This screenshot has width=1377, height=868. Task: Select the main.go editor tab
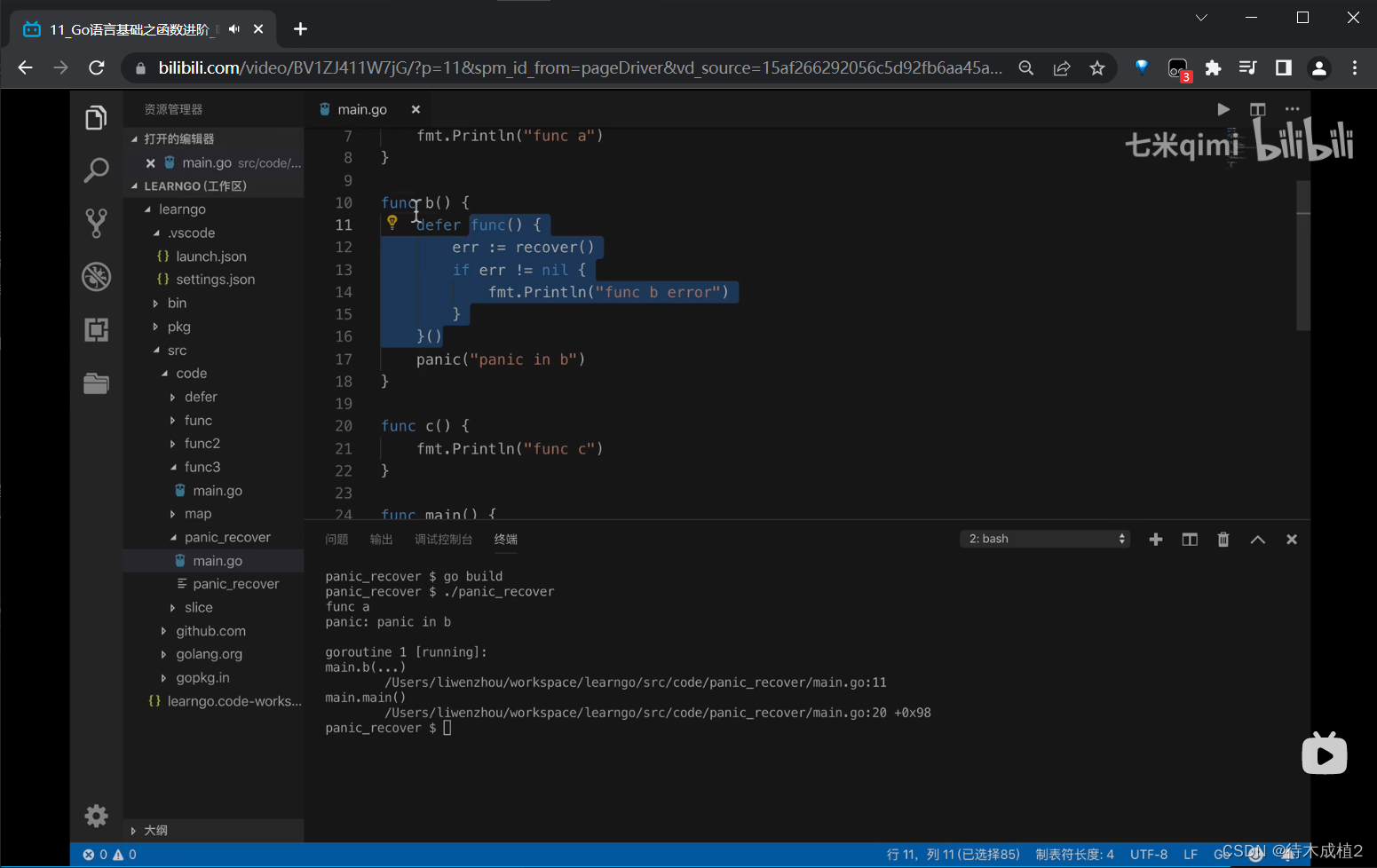click(x=362, y=109)
